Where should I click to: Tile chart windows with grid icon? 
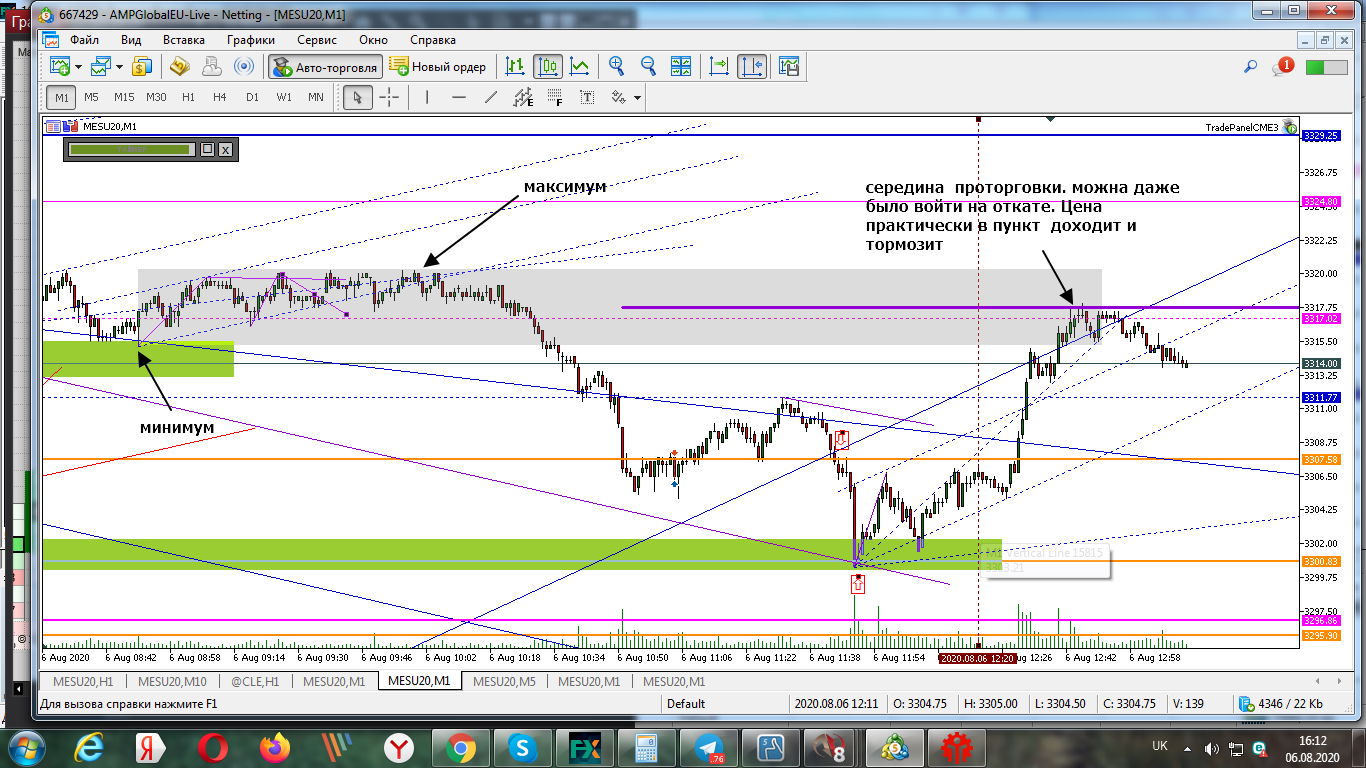[681, 67]
